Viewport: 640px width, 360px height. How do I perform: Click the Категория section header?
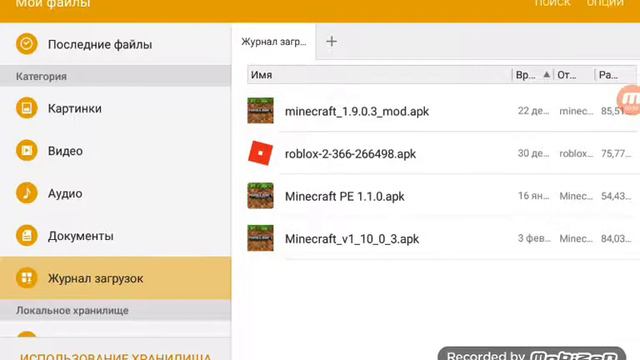[x=116, y=76]
